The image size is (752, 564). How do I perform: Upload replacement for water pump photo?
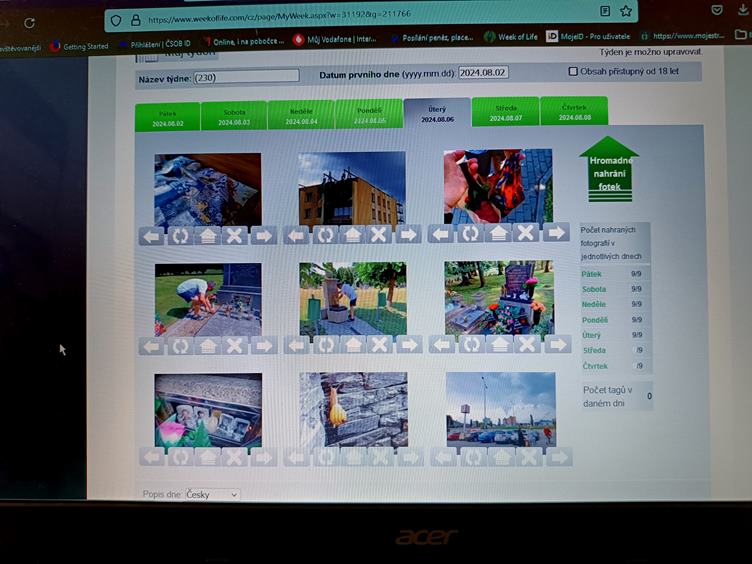tap(353, 345)
